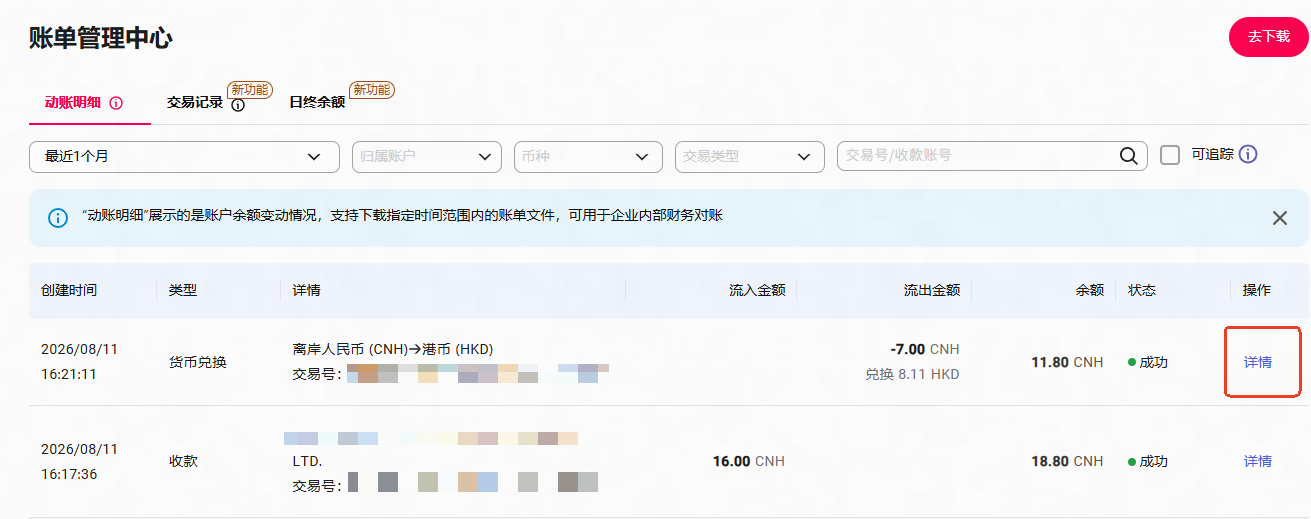Click the 去下载 download button

point(1268,36)
